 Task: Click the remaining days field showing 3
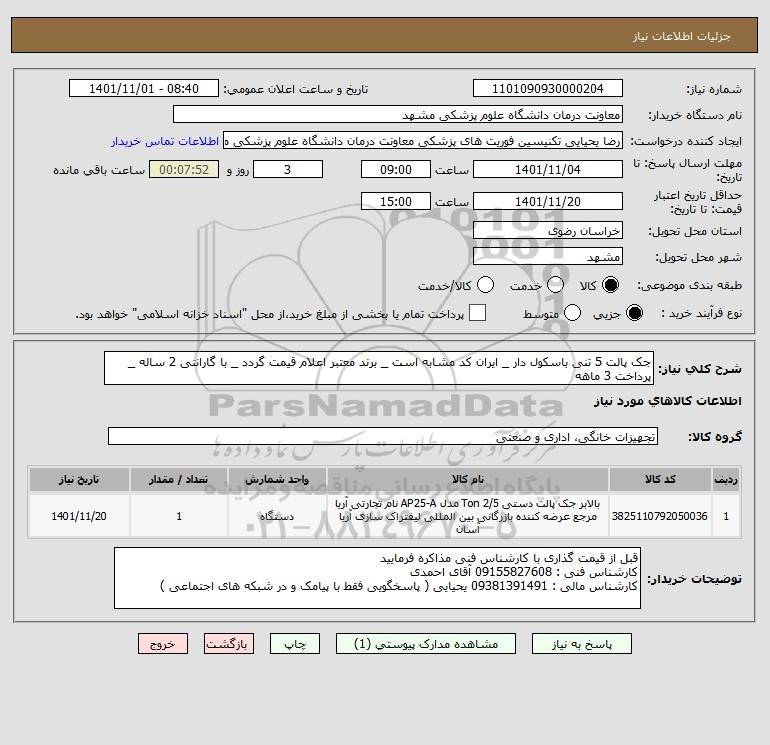(x=288, y=169)
